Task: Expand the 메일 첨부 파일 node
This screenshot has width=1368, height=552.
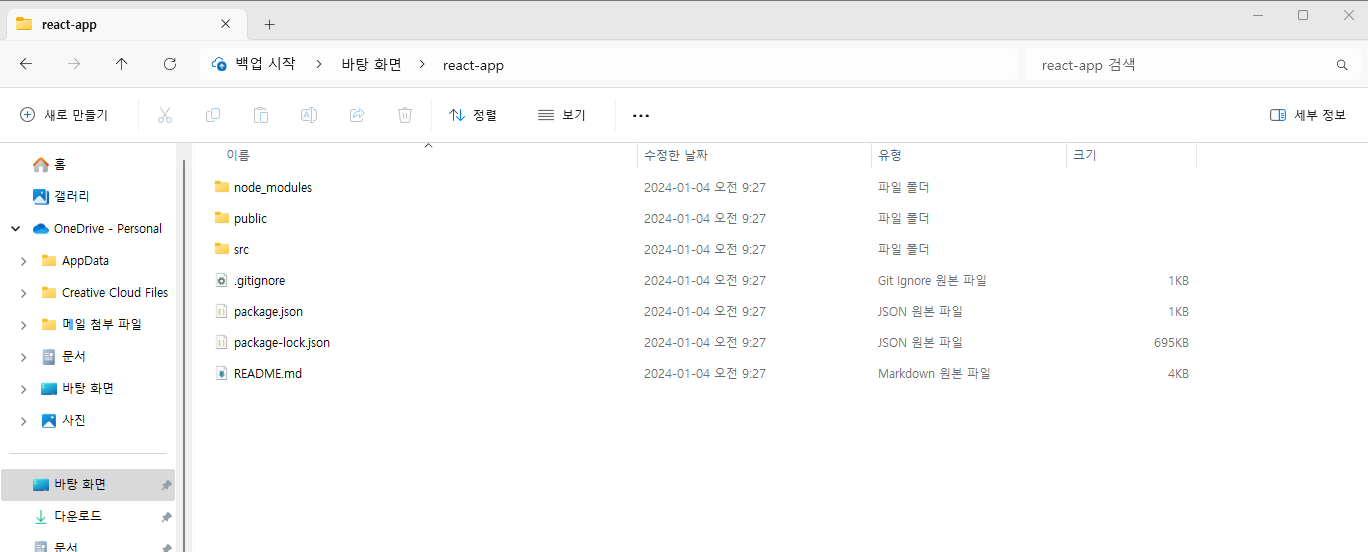Action: click(24, 324)
